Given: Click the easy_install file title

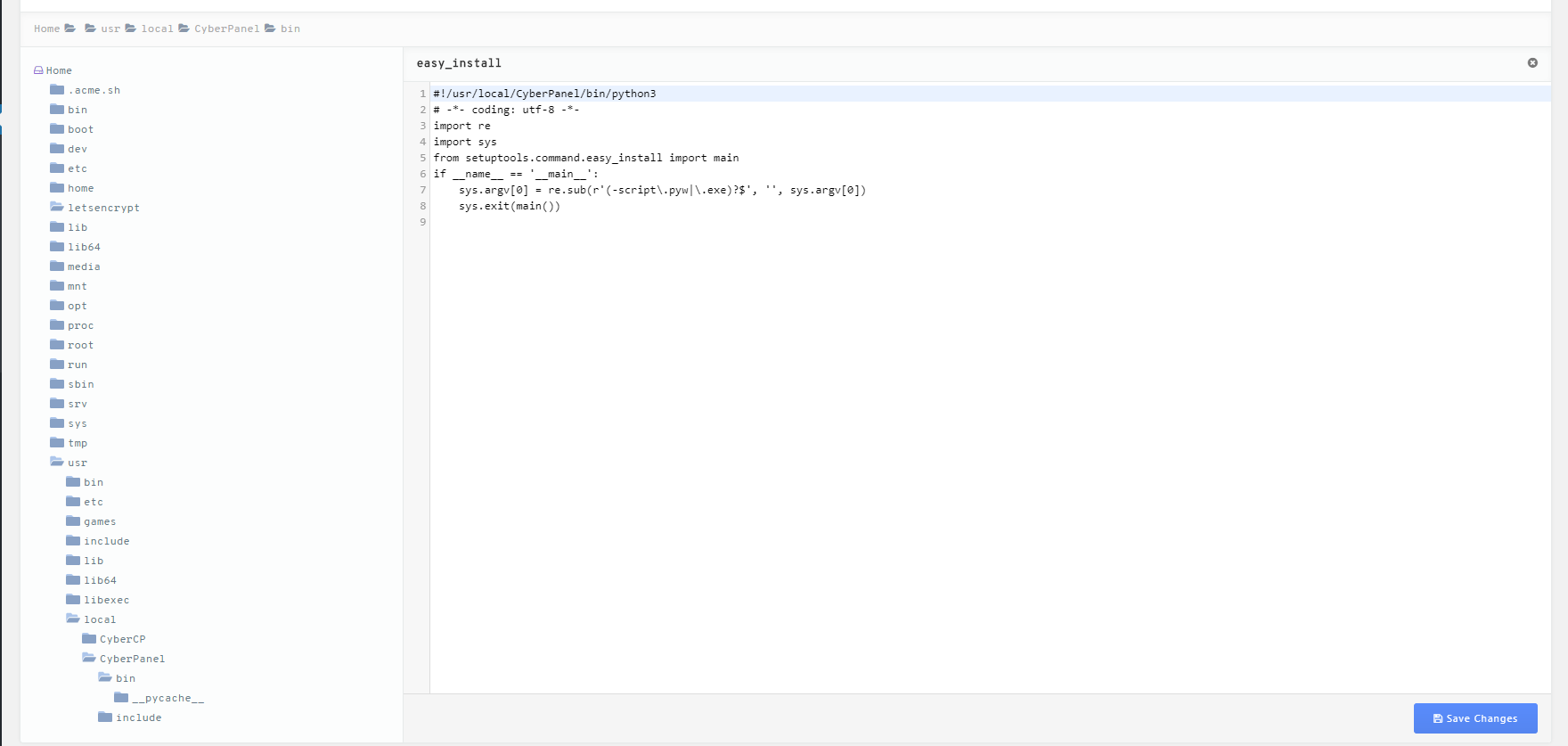Looking at the screenshot, I should pyautogui.click(x=459, y=63).
